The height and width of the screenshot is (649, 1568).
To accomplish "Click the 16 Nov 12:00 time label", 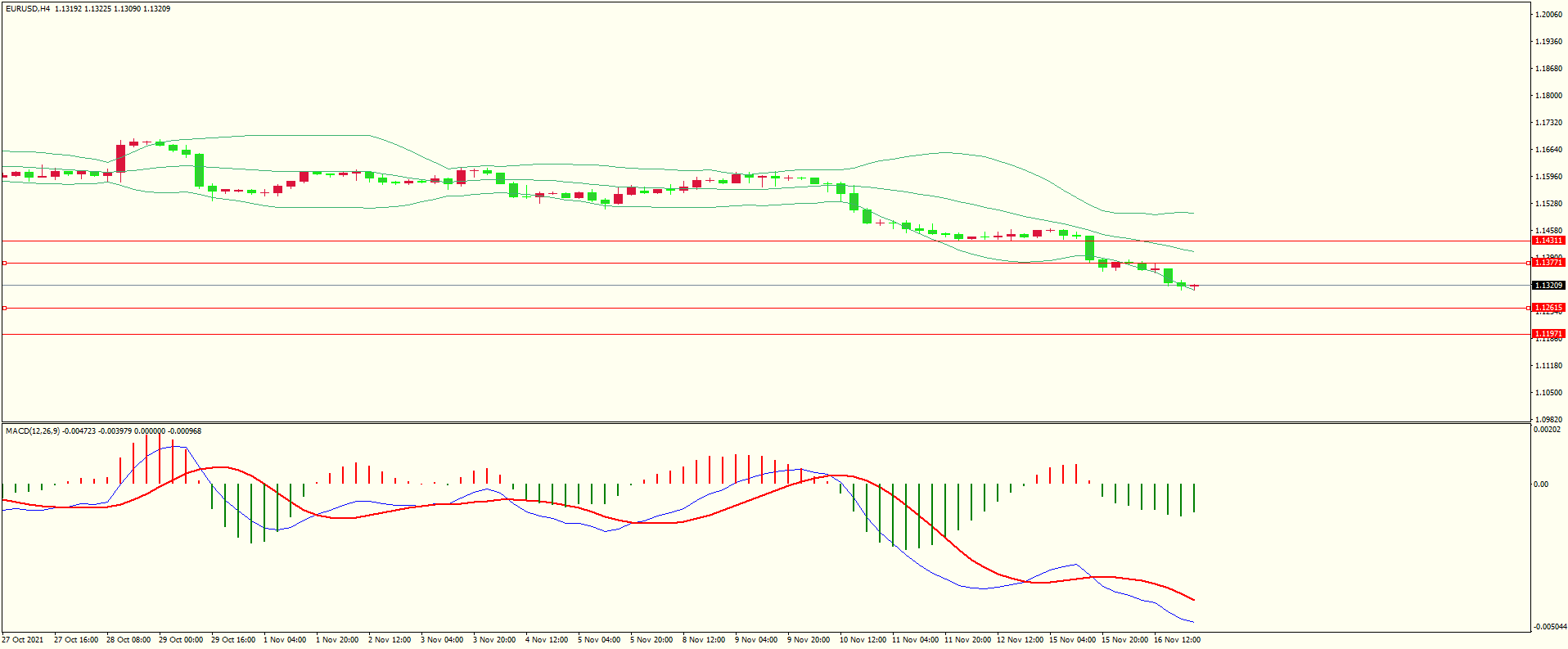I will [1177, 640].
